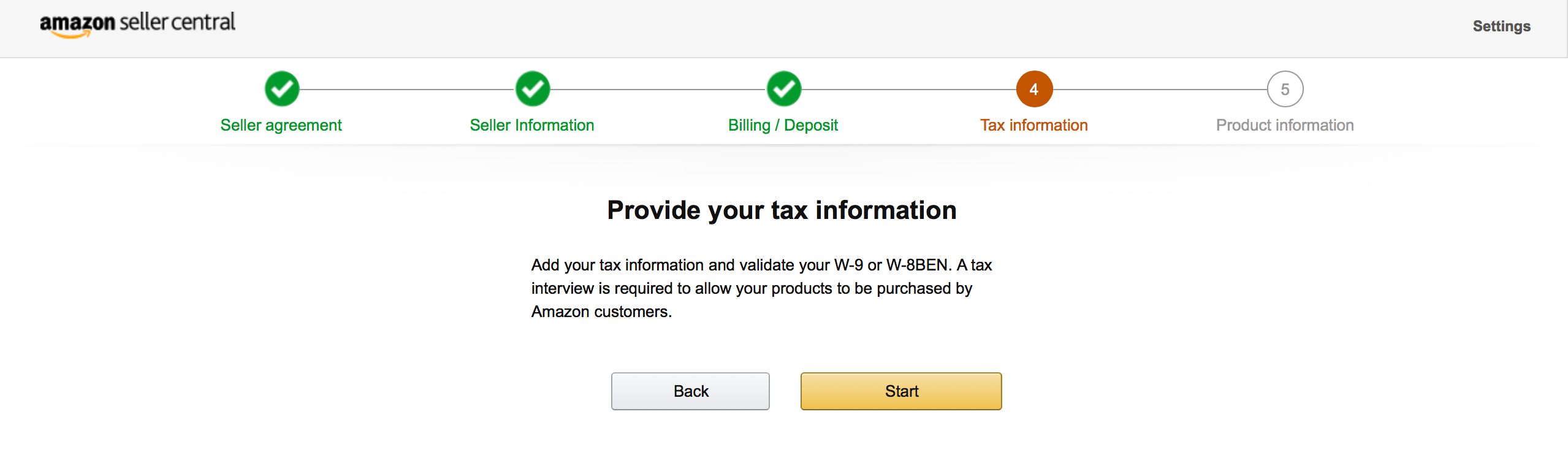The image size is (1568, 452).
Task: Go to the Seller agreement step label
Action: tap(281, 125)
